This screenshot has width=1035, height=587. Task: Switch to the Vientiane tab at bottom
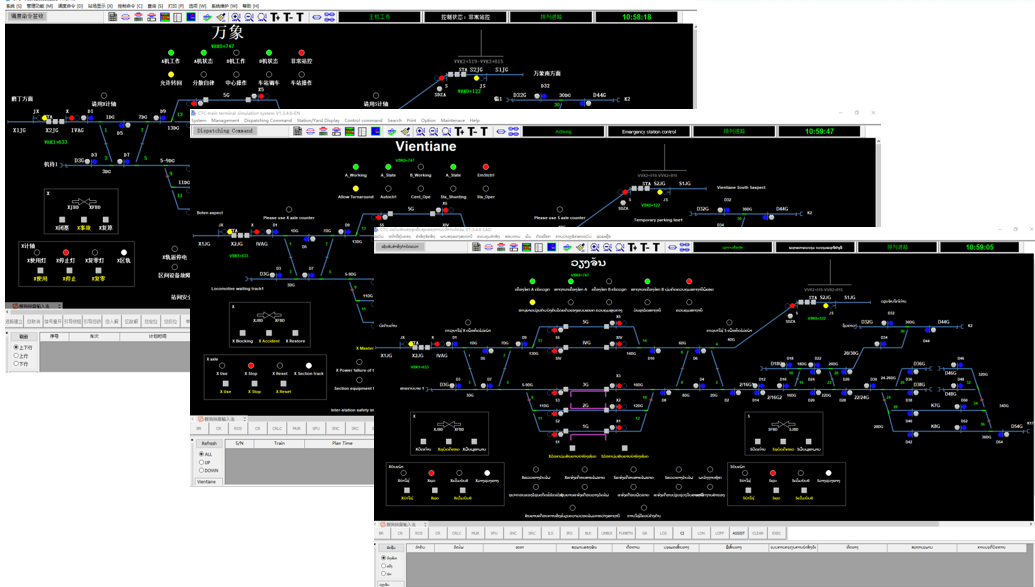pyautogui.click(x=206, y=481)
